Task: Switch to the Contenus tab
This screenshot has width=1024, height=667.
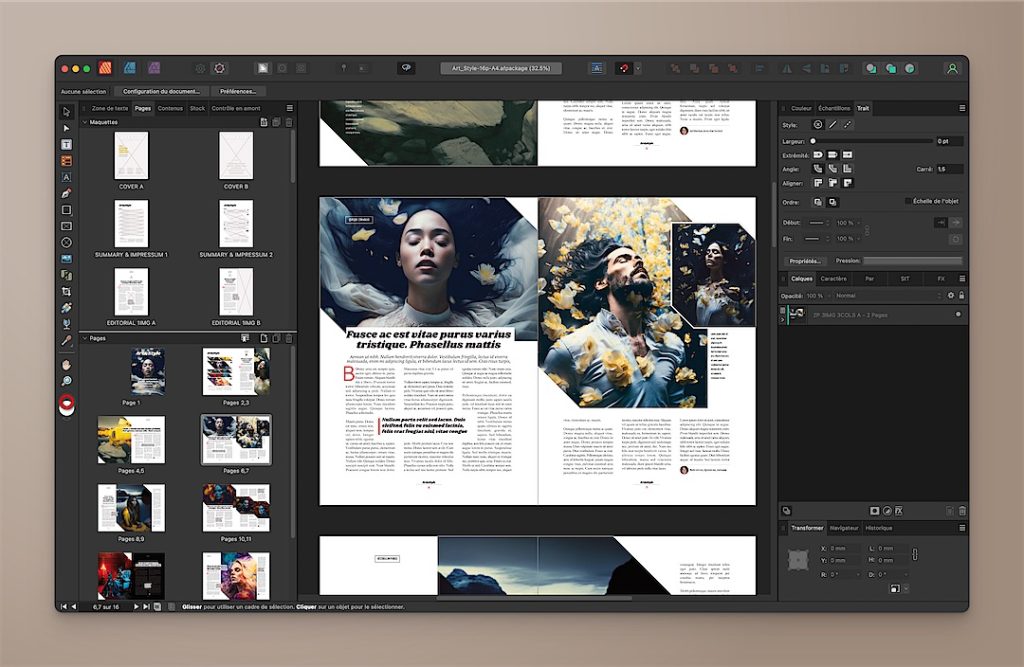Action: point(170,108)
